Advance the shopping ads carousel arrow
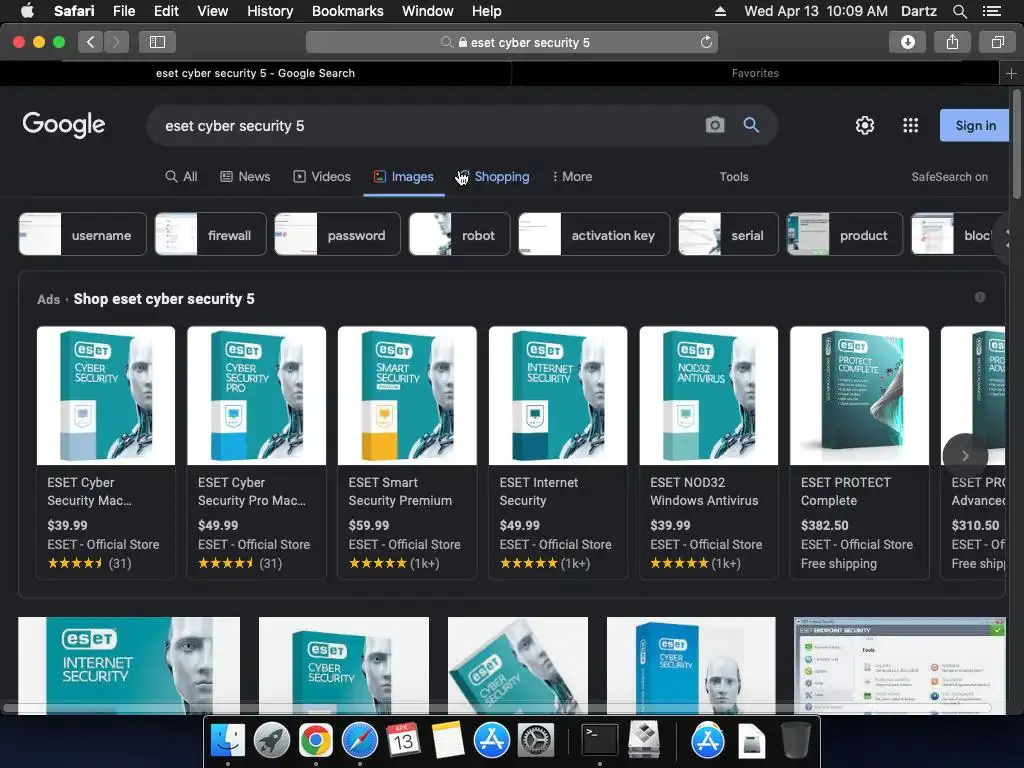This screenshot has height=768, width=1024. (x=965, y=456)
